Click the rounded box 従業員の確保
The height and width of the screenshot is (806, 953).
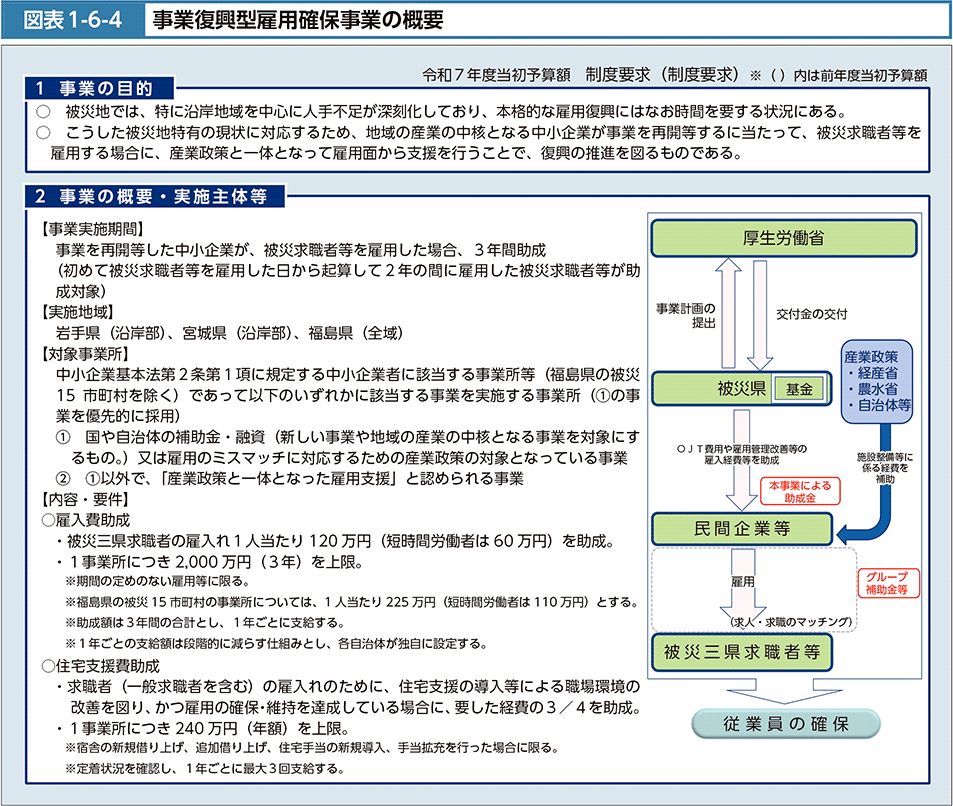tap(785, 724)
